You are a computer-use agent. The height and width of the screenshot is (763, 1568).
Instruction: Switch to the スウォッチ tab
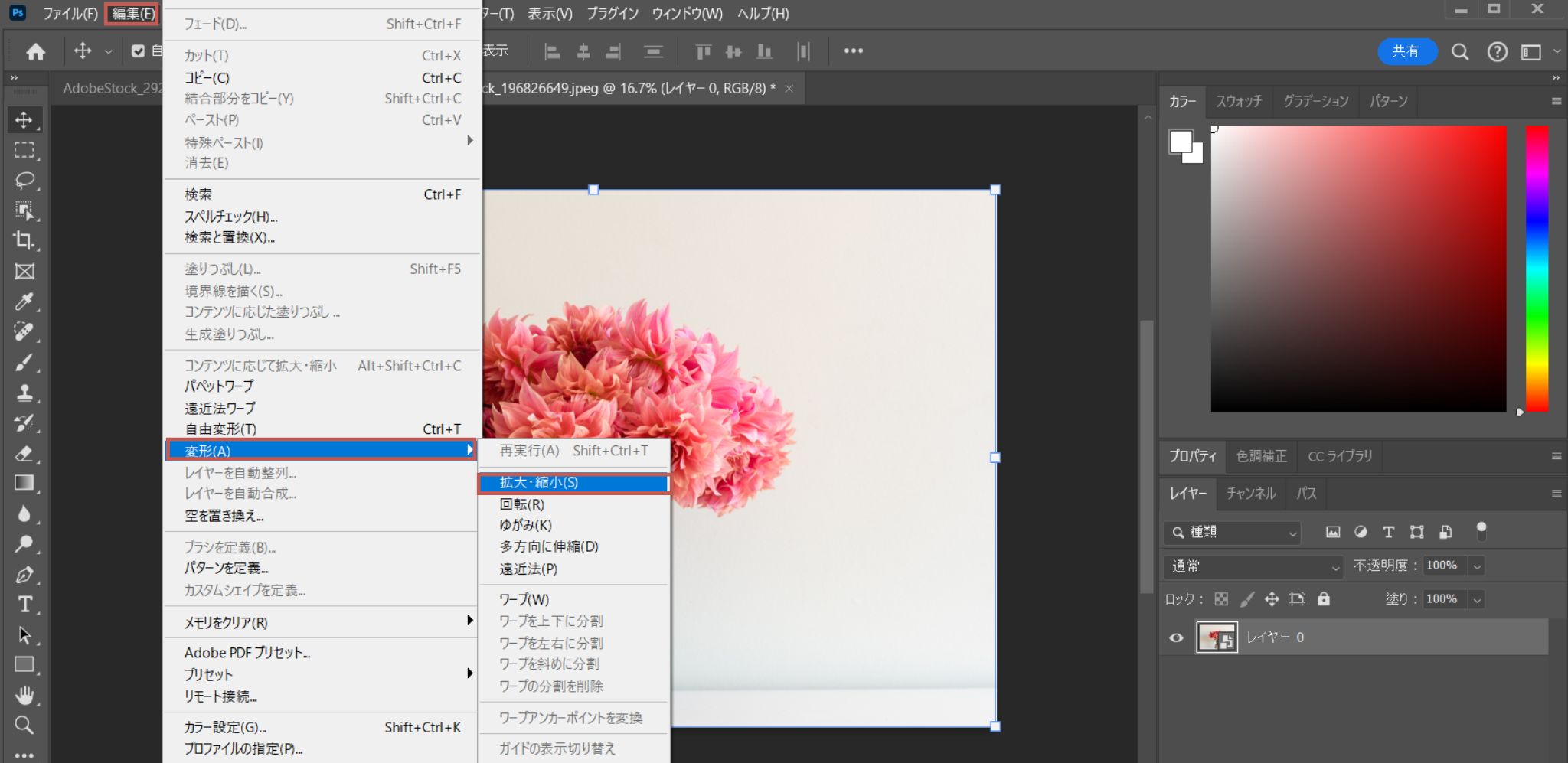coord(1239,101)
